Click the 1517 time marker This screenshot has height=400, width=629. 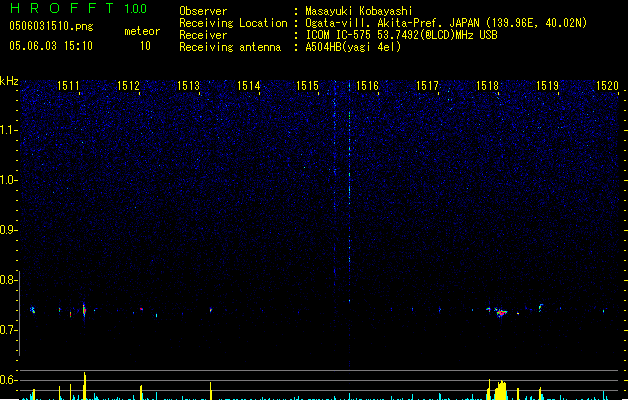pos(427,86)
